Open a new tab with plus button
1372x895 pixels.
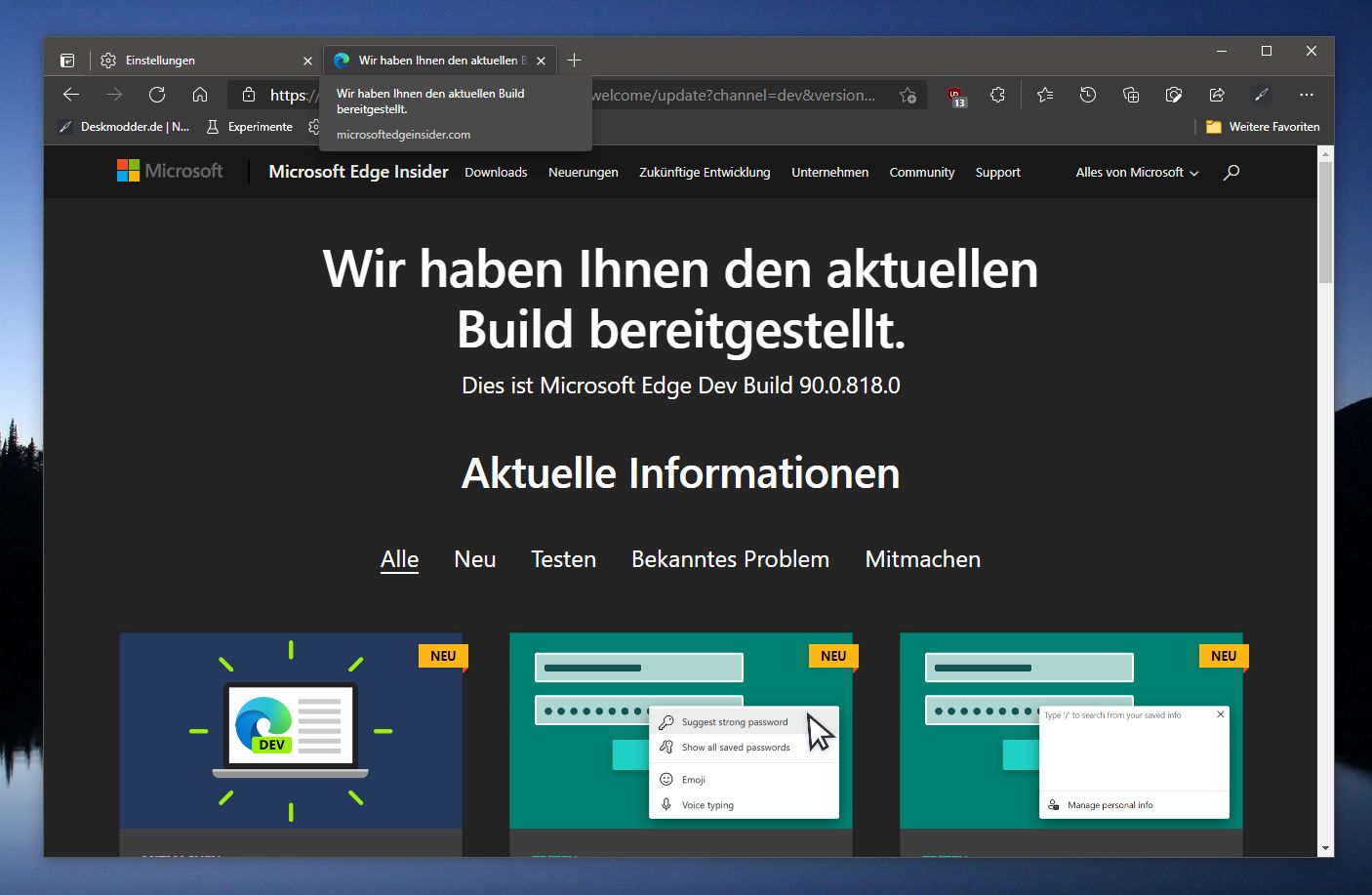point(574,61)
